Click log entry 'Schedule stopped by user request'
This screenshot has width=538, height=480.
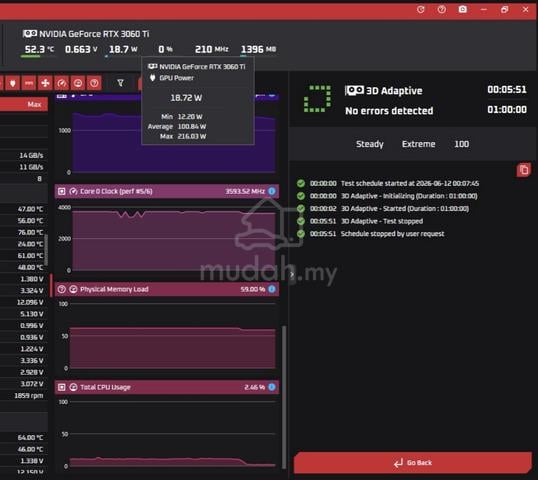pyautogui.click(x=392, y=234)
